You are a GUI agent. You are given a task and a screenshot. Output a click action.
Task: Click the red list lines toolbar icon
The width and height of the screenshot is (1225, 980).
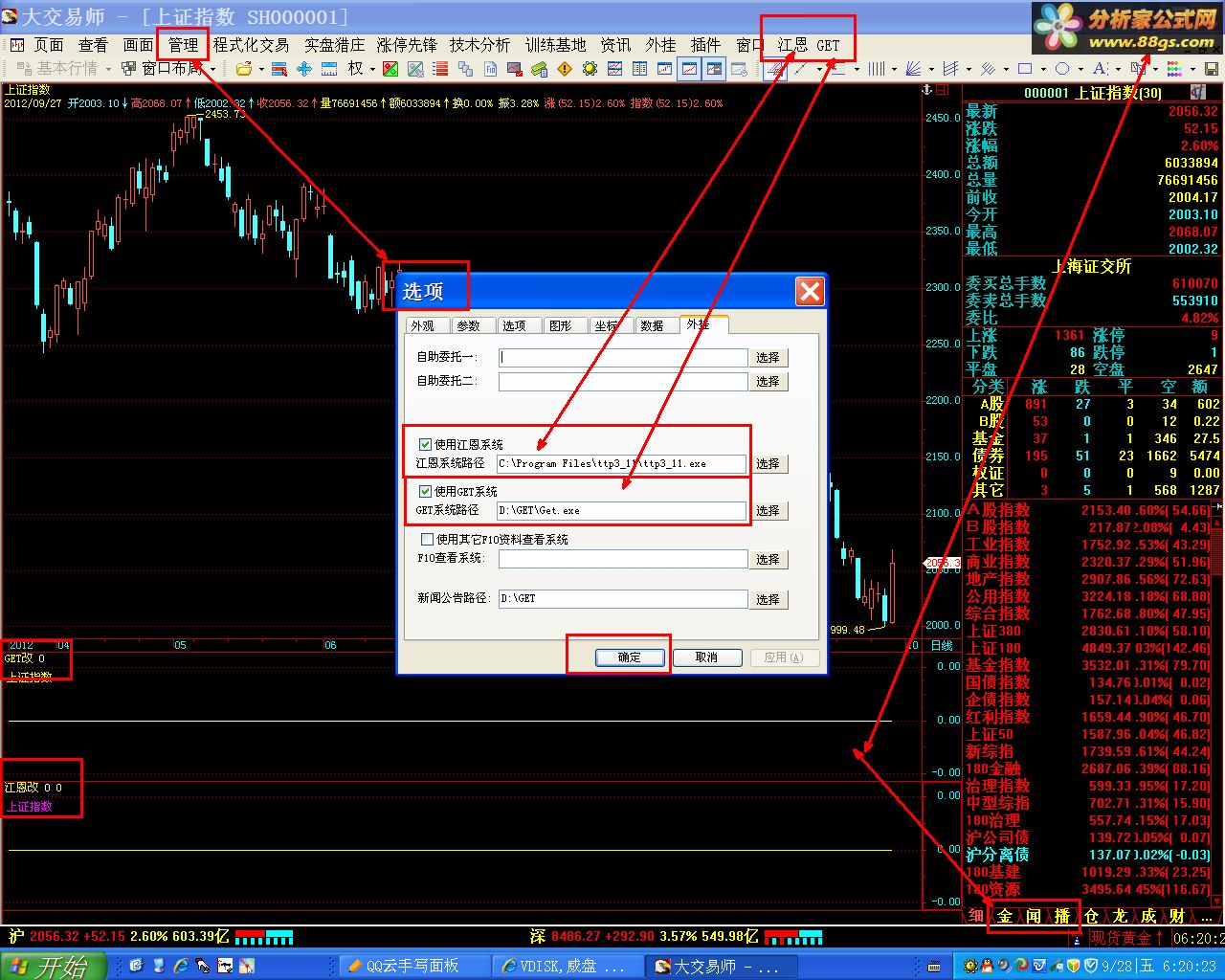(x=440, y=69)
